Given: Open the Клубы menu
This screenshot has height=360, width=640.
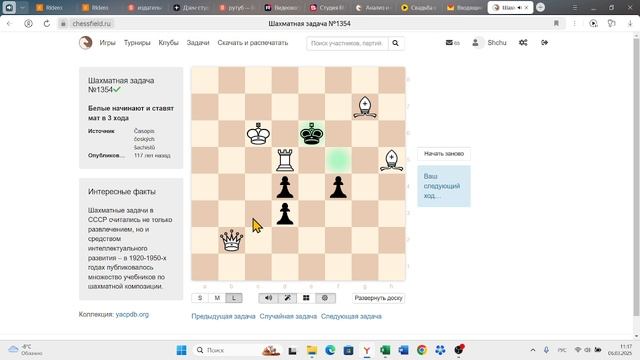Looking at the screenshot, I should pyautogui.click(x=169, y=42).
